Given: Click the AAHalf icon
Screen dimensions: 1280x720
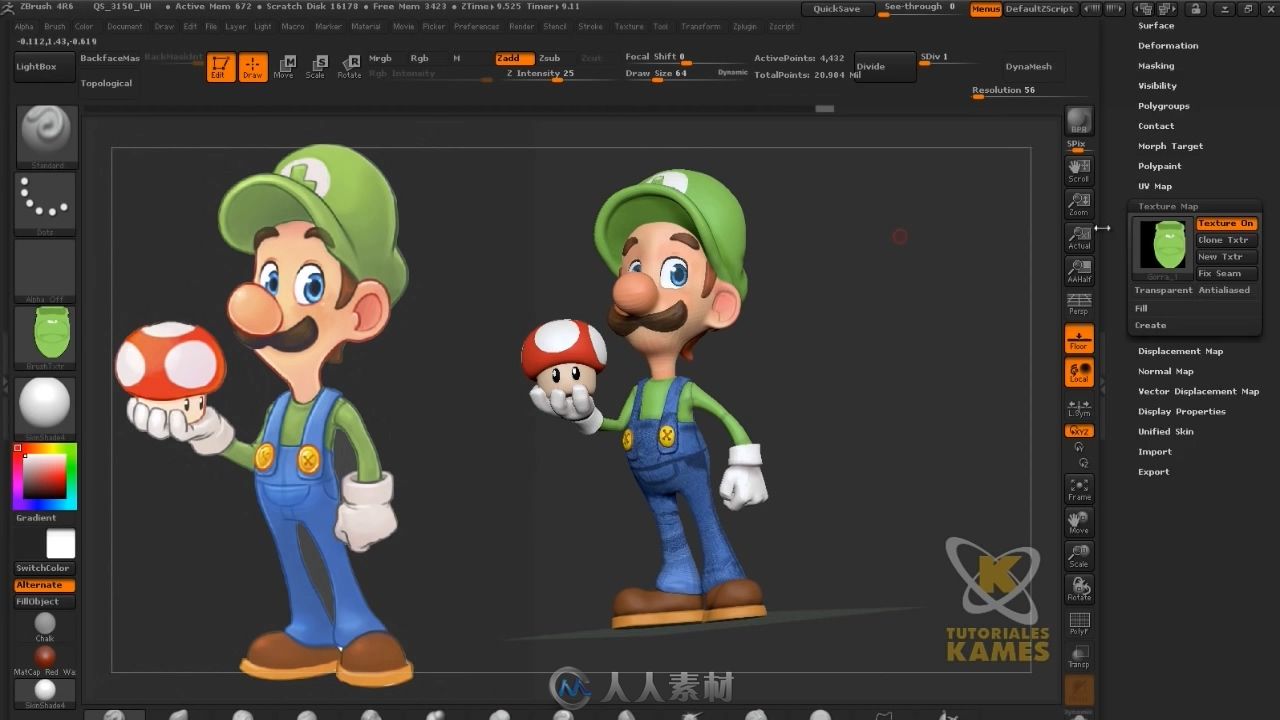Looking at the screenshot, I should pyautogui.click(x=1079, y=271).
